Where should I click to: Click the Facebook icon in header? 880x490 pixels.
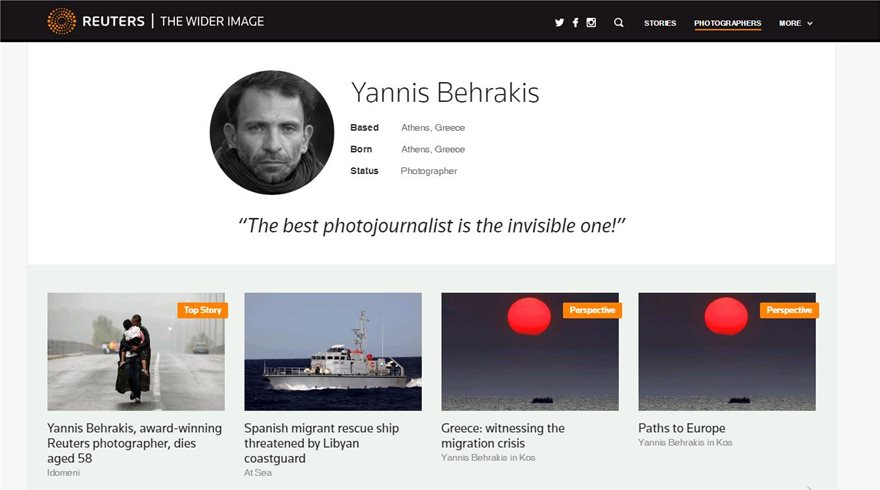575,23
